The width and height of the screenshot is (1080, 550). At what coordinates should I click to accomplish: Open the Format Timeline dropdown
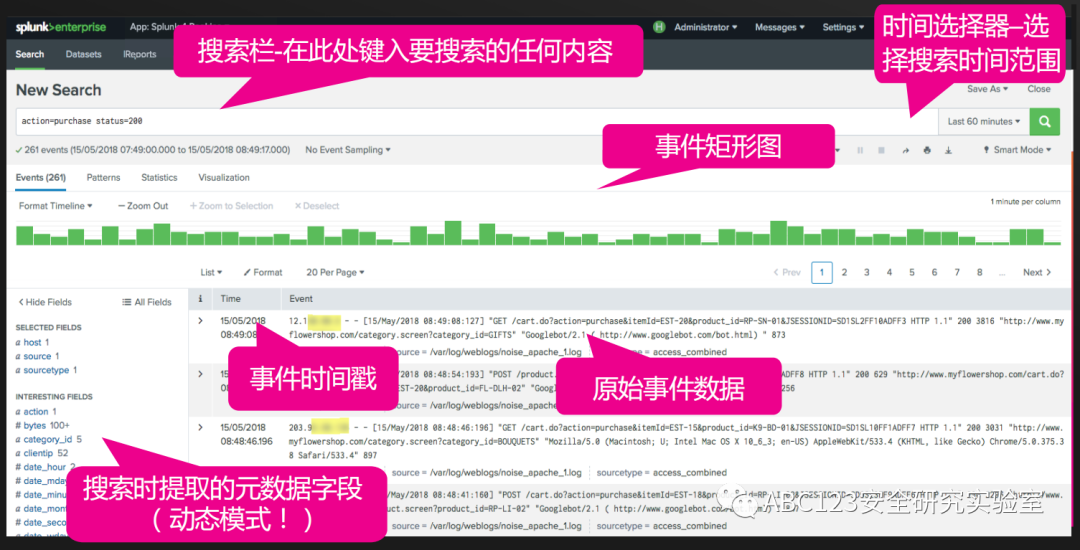coord(56,206)
